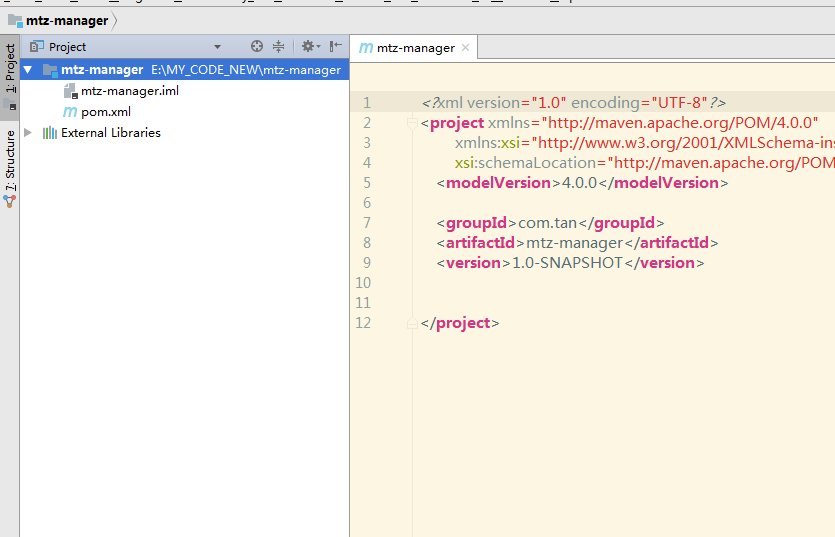Image resolution: width=835 pixels, height=537 pixels.
Task: Close the mtz-manager editor tab
Action: 466,47
